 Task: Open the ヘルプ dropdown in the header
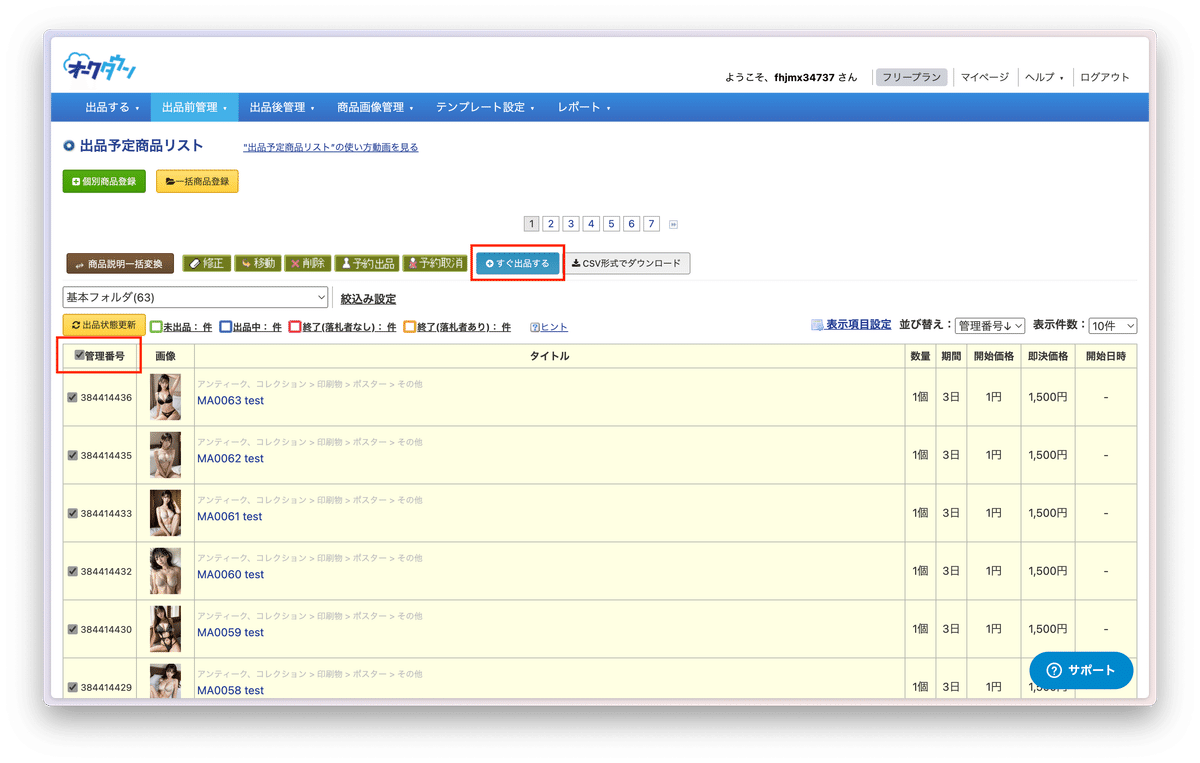(x=1044, y=77)
